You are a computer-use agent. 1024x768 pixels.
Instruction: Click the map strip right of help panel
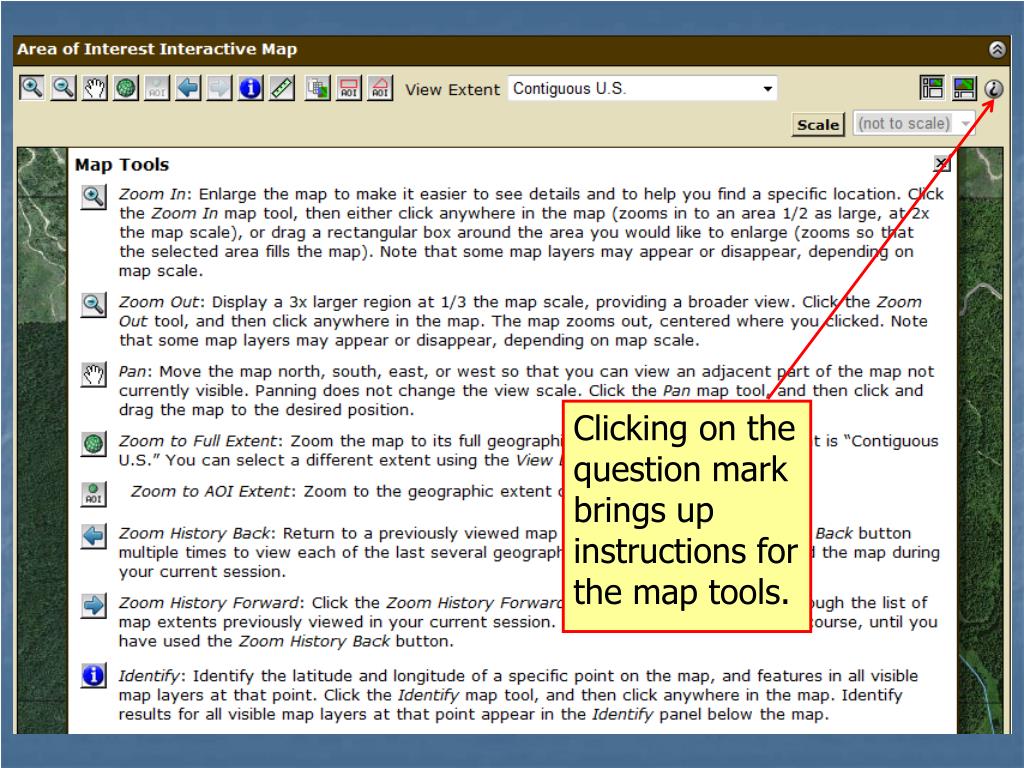pos(980,441)
